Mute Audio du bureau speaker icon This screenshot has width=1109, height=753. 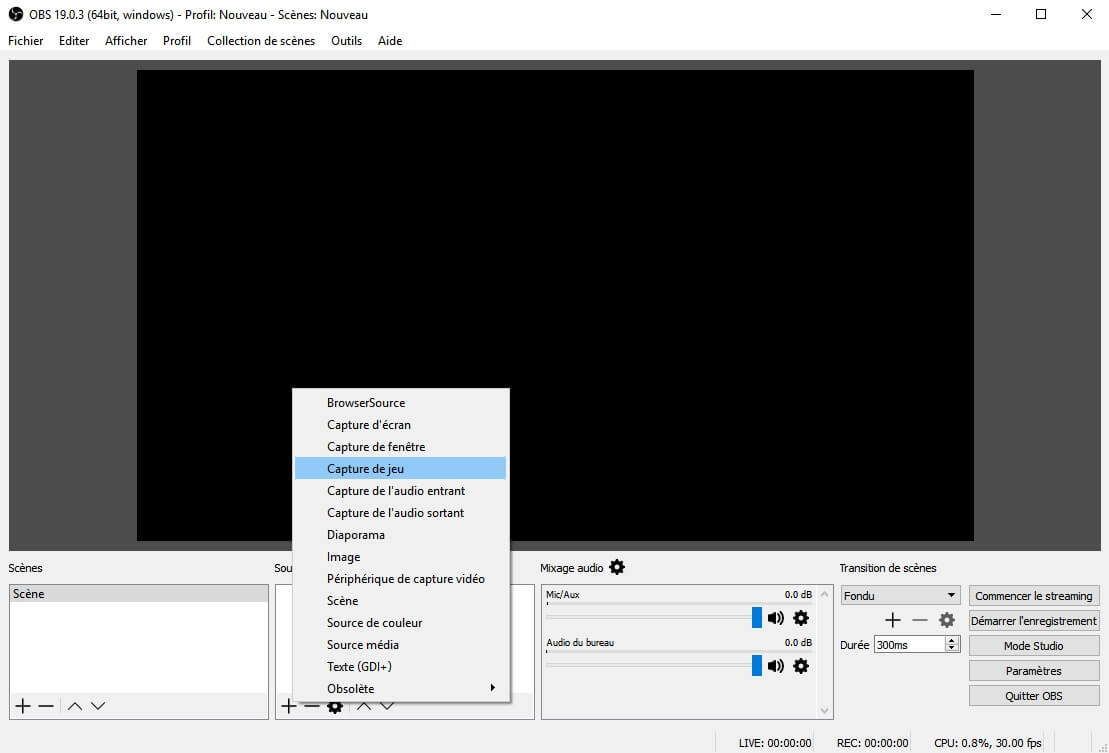(776, 666)
